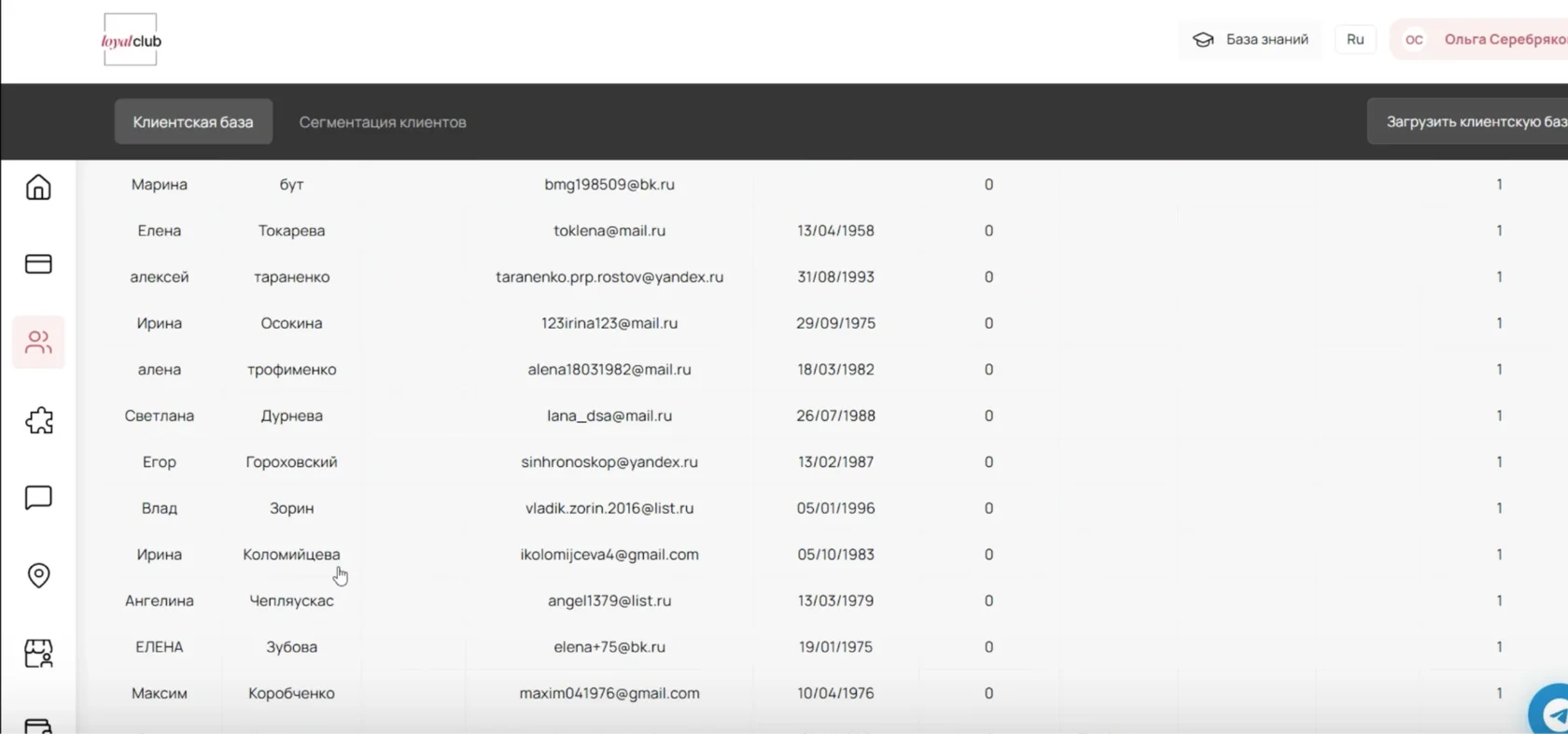The height and width of the screenshot is (734, 1568).
Task: Click email toklena@mail.ru in the table
Action: (x=609, y=231)
